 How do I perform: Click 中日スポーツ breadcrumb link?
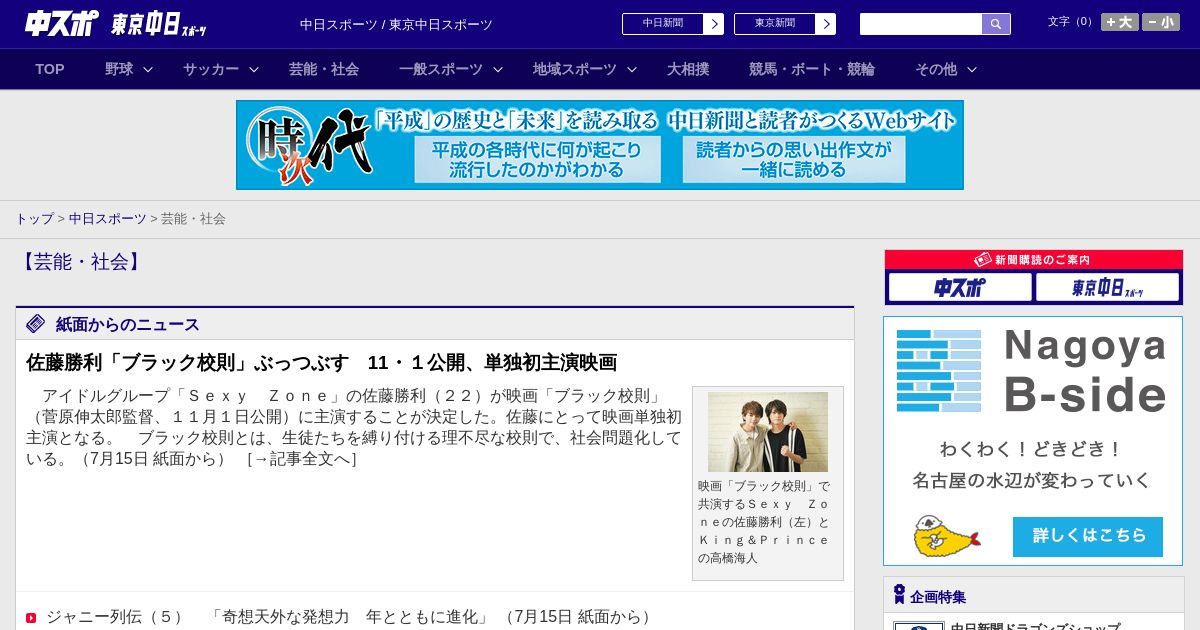click(108, 218)
